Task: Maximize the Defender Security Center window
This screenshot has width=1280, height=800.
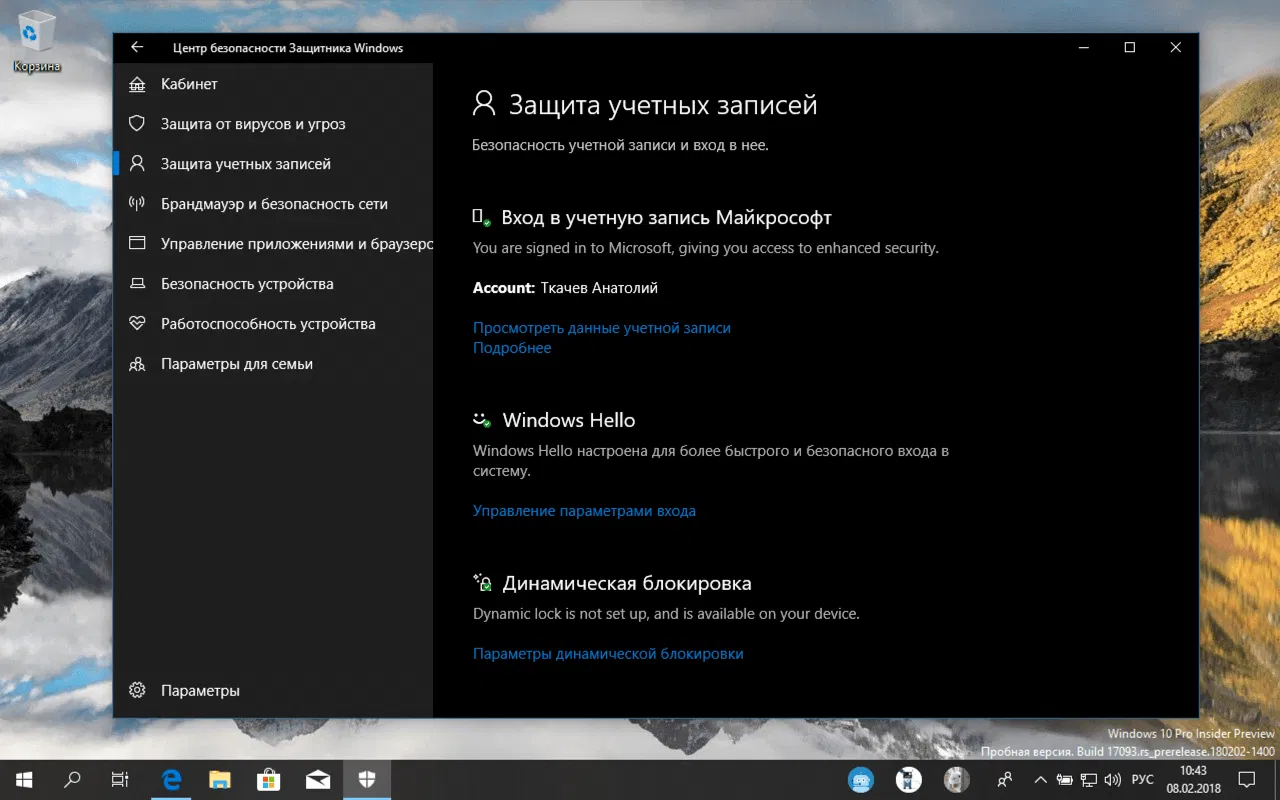Action: tap(1130, 47)
